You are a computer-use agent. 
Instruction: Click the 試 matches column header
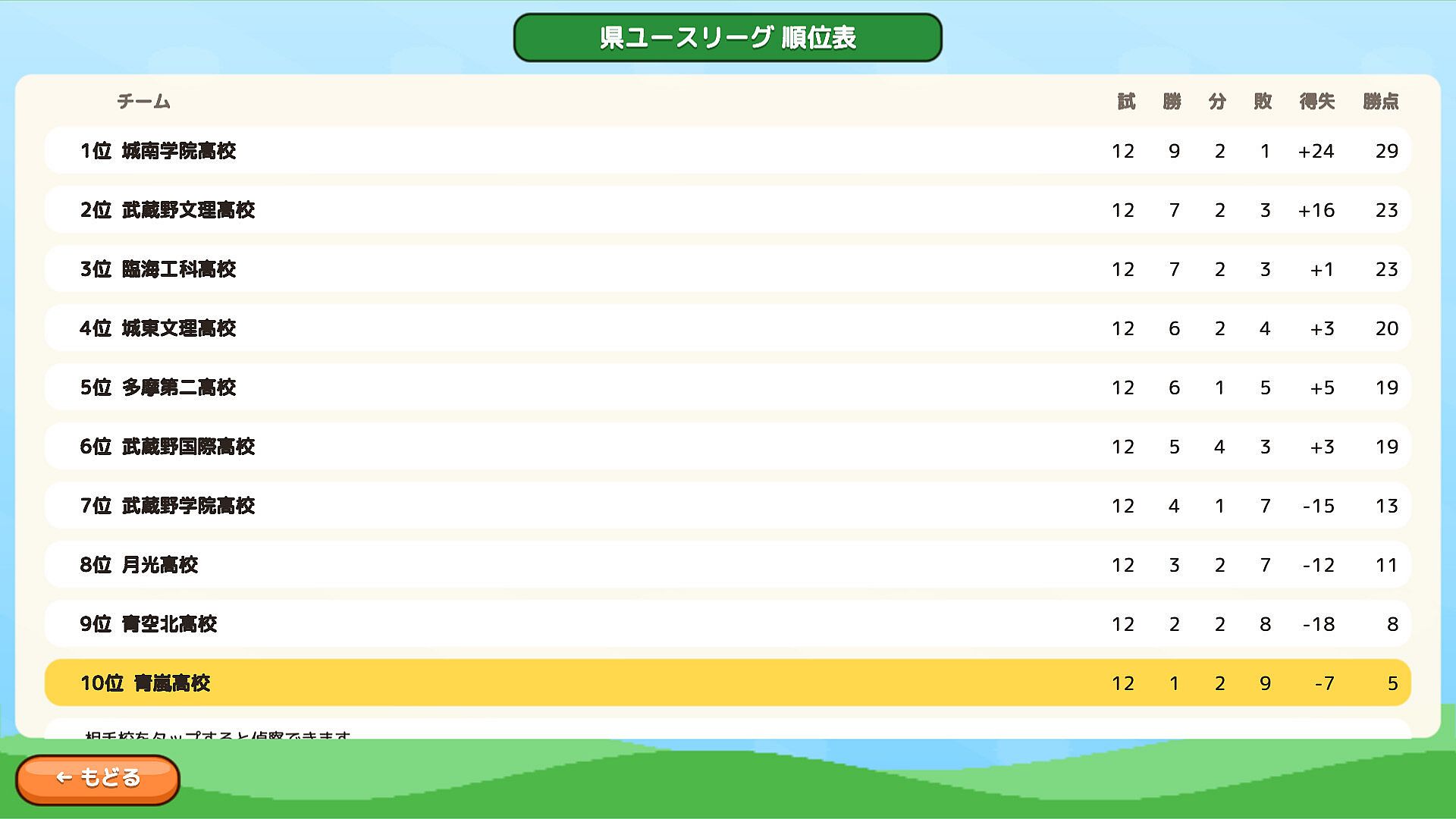click(1126, 101)
